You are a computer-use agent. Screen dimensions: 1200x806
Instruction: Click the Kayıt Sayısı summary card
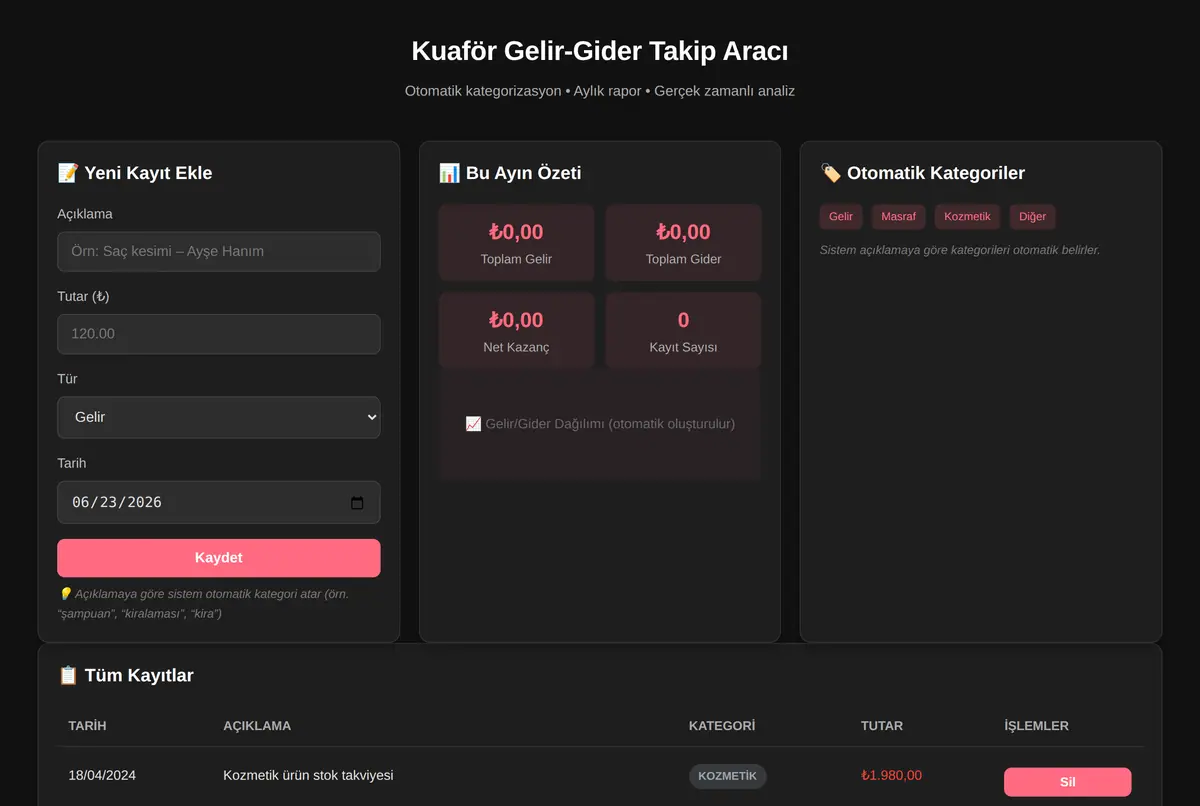683,331
